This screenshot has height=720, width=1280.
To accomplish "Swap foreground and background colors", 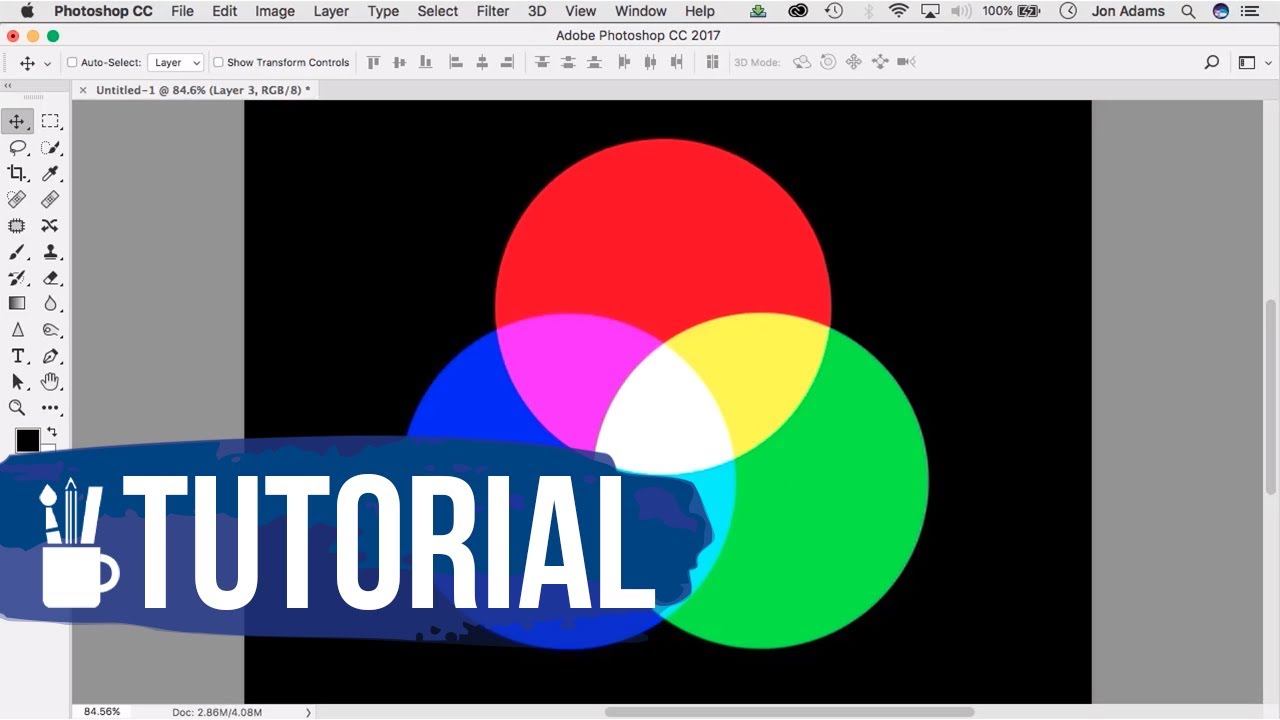I will pyautogui.click(x=52, y=432).
